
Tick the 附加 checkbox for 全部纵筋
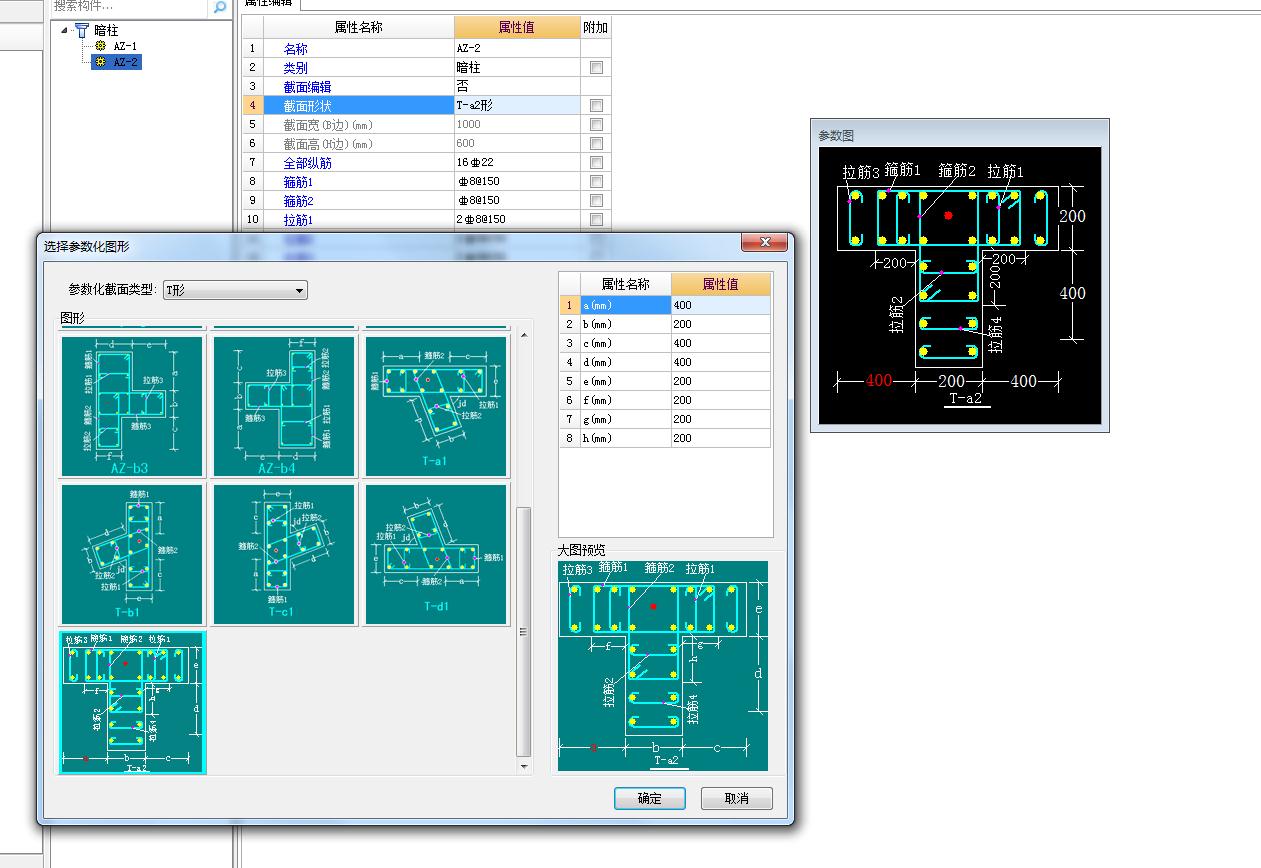596,162
